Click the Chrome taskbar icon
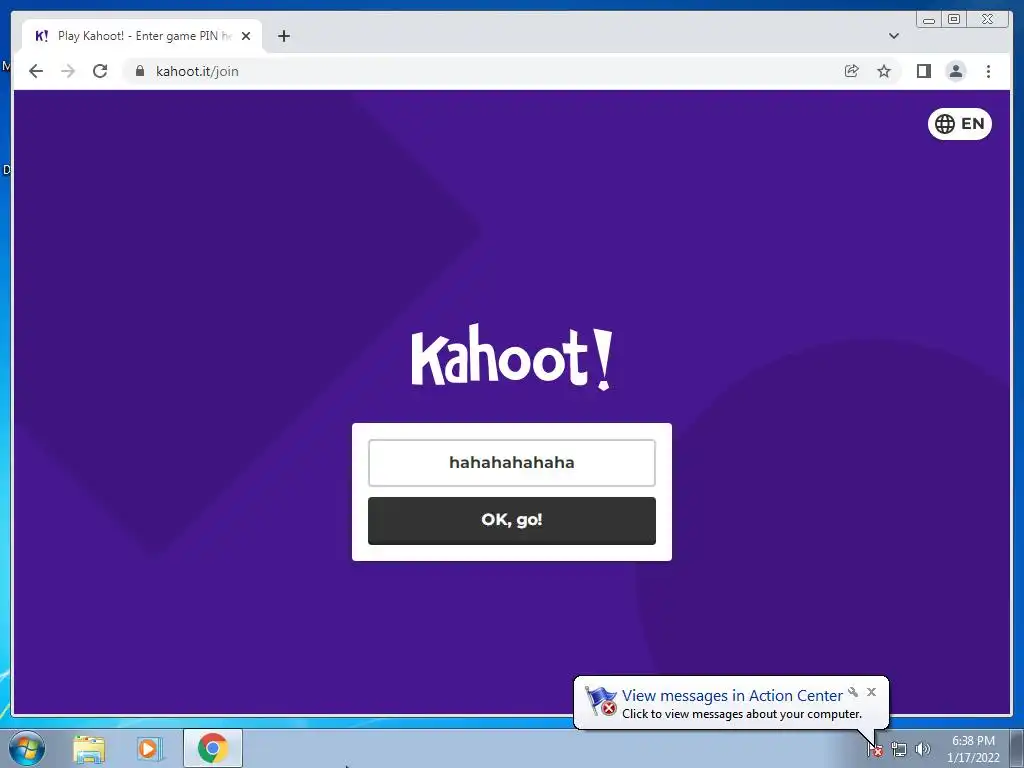The image size is (1024, 768). click(212, 748)
